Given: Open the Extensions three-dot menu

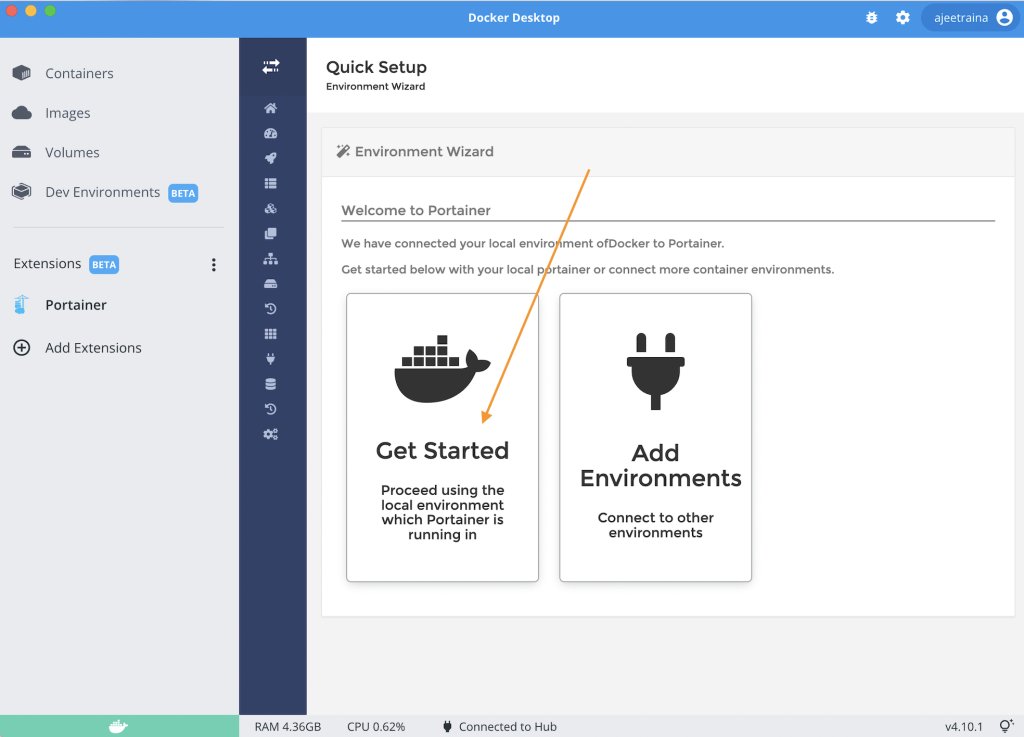Looking at the screenshot, I should tap(214, 264).
